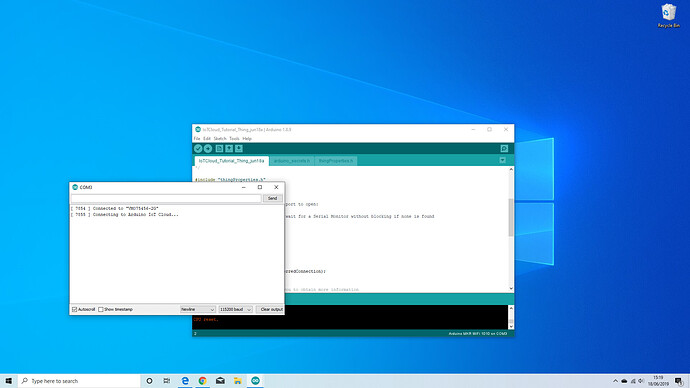Click the Open sketch up-arrow icon
Image resolution: width=690 pixels, height=388 pixels.
pyautogui.click(x=229, y=149)
